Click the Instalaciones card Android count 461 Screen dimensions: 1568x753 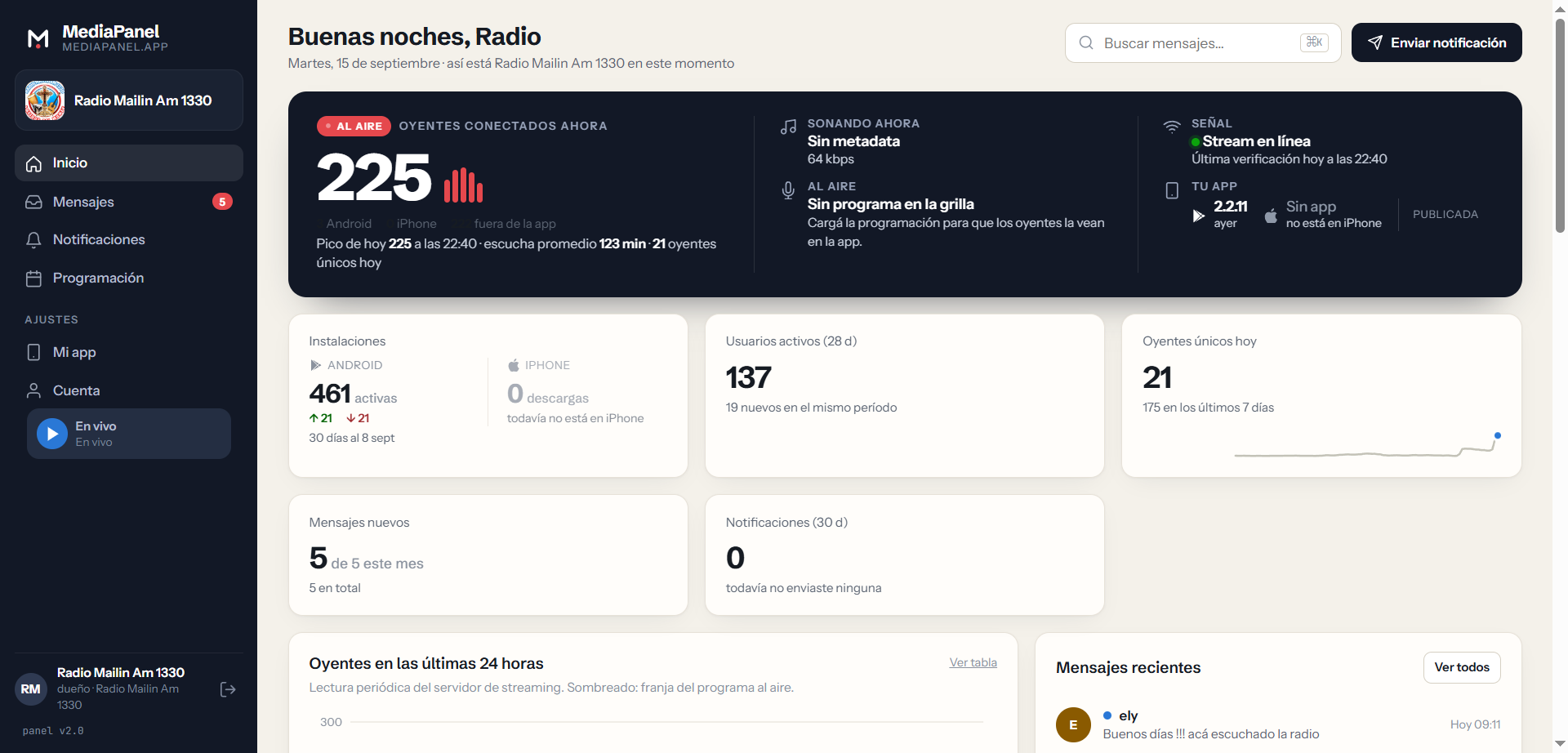coord(330,394)
